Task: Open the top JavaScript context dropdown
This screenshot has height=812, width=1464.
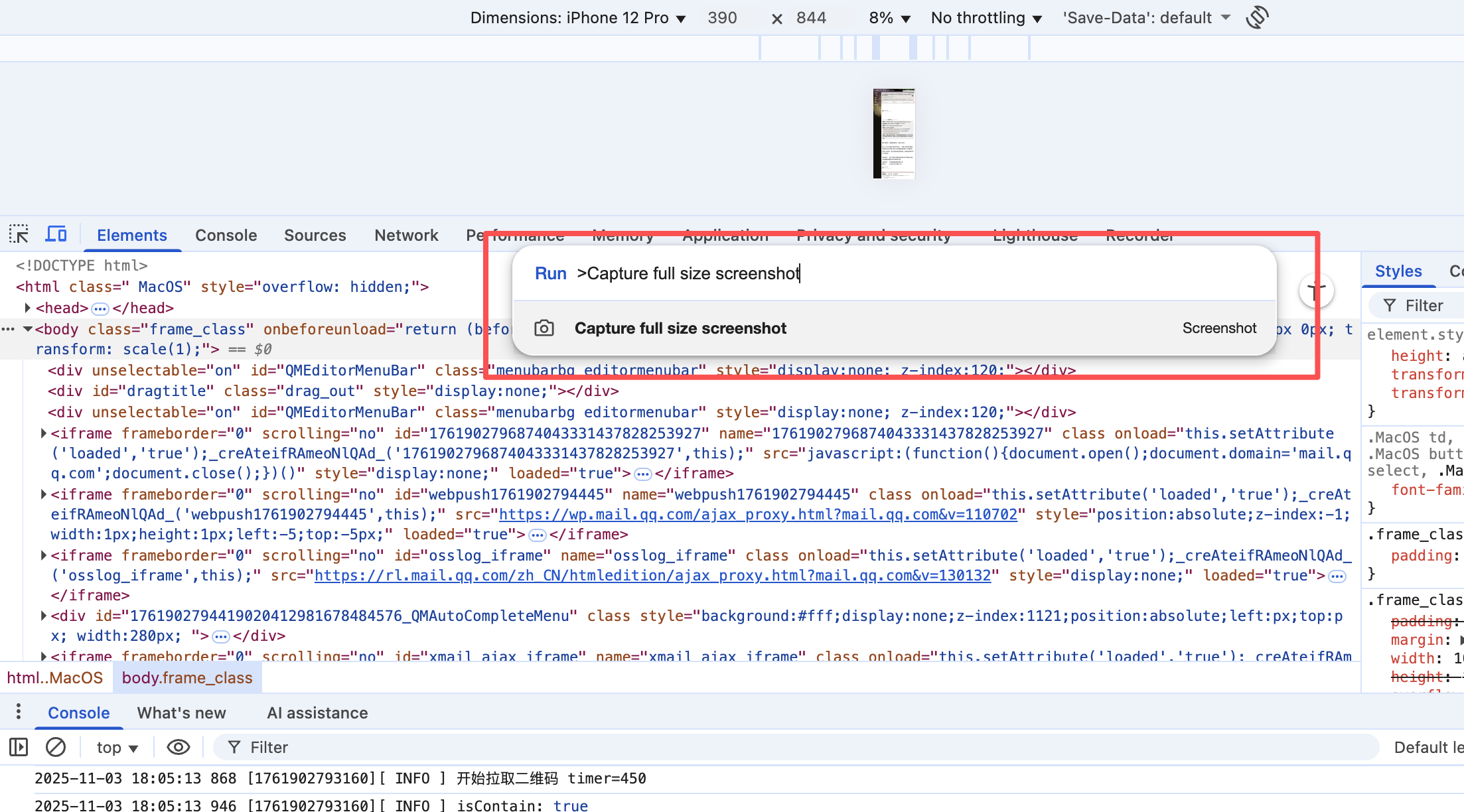Action: [117, 748]
